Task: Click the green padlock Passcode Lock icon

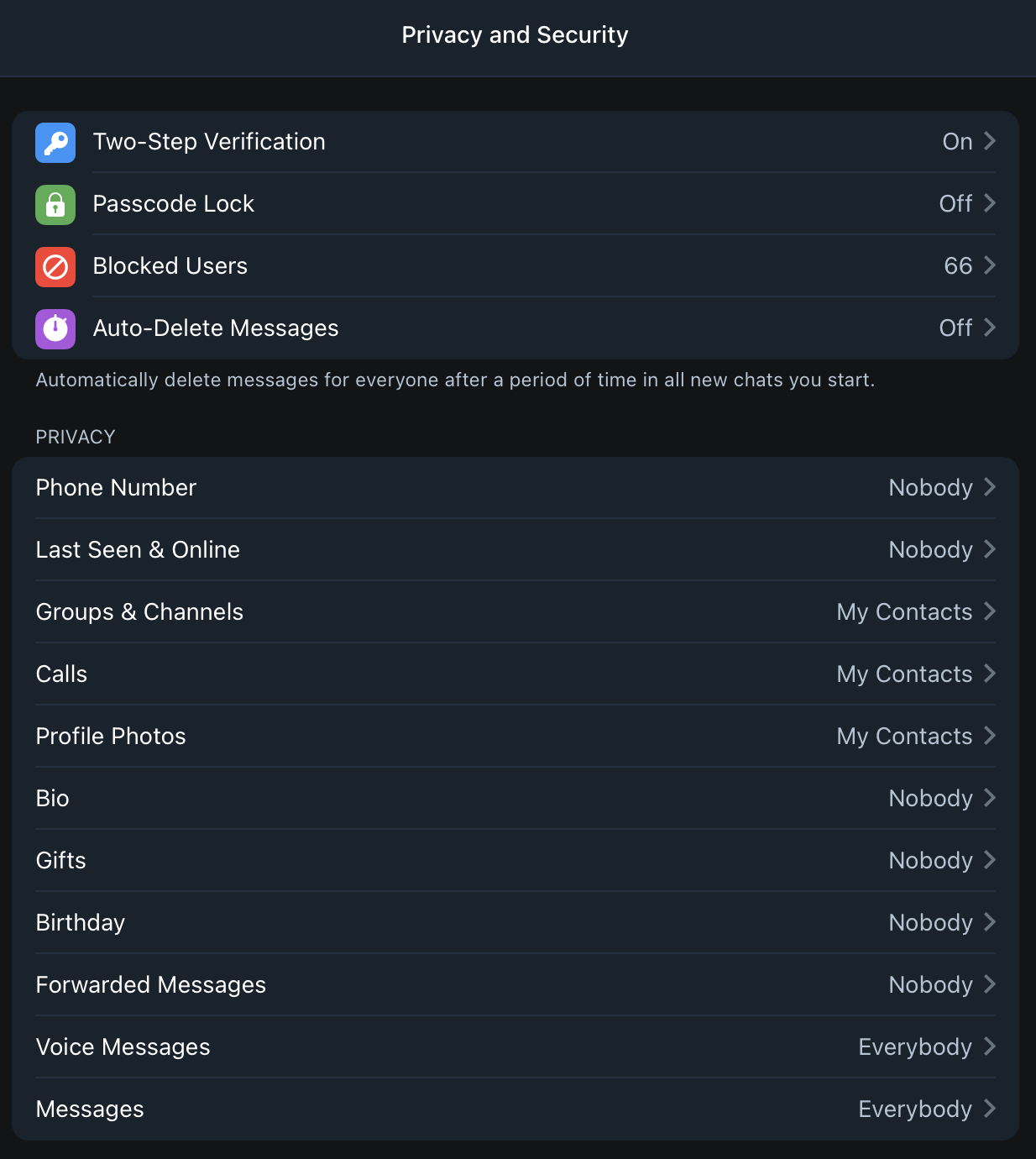Action: (55, 204)
